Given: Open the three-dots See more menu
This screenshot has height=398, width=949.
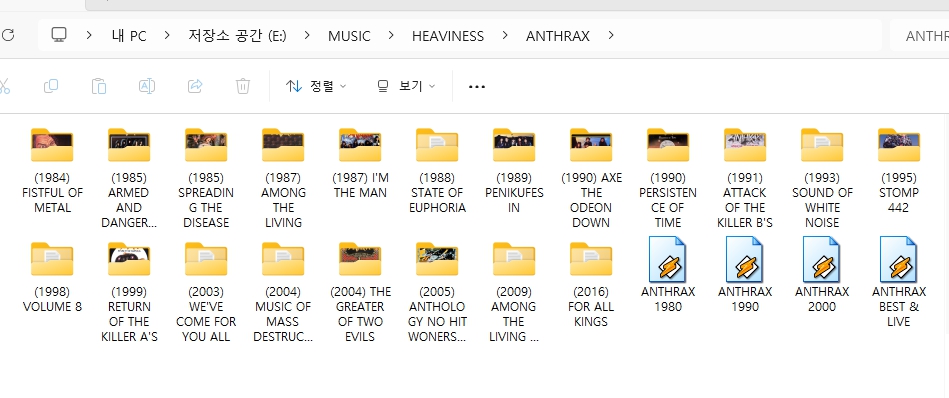Looking at the screenshot, I should pos(477,86).
